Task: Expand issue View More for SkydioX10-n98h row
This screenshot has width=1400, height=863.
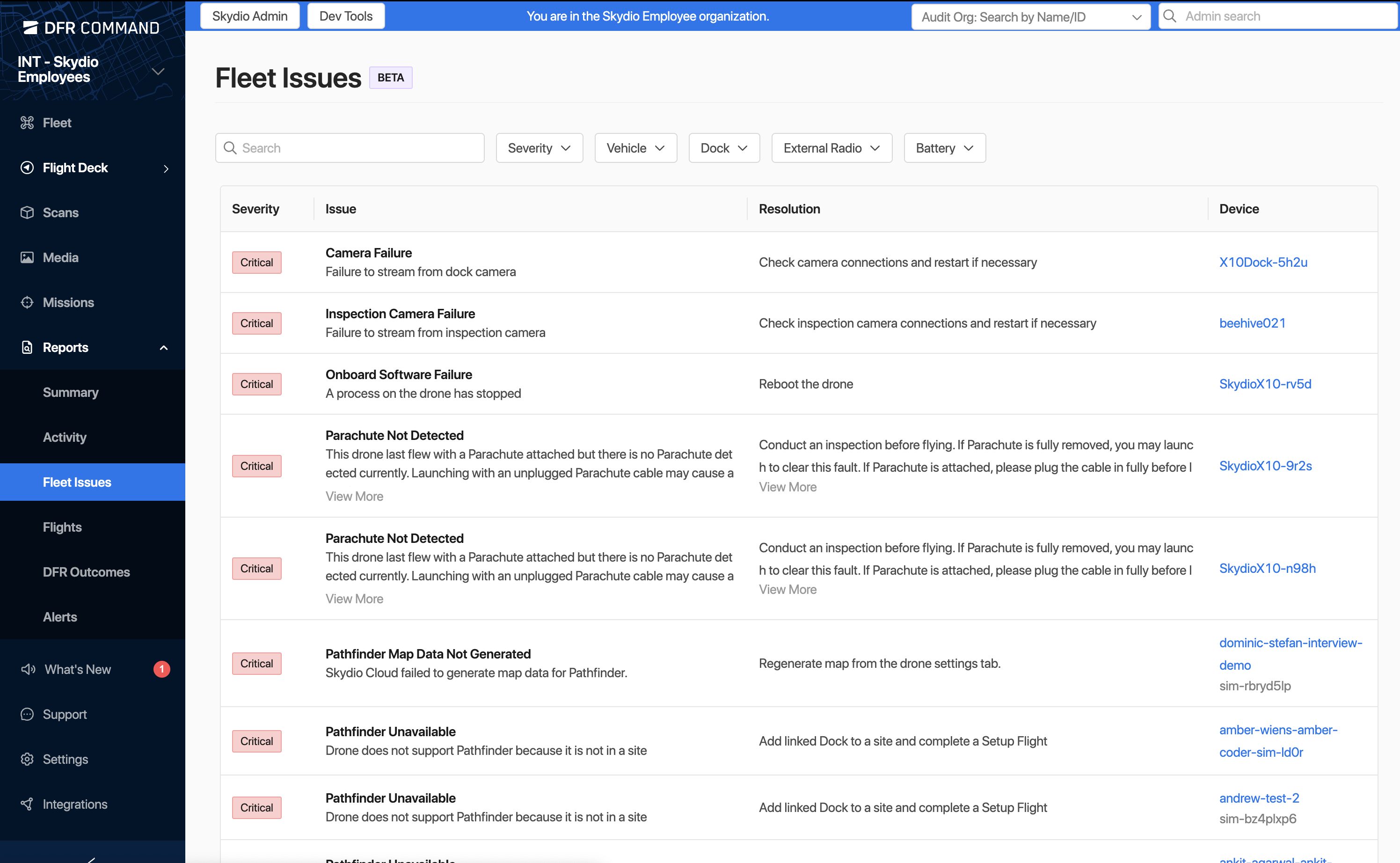Action: [x=354, y=599]
